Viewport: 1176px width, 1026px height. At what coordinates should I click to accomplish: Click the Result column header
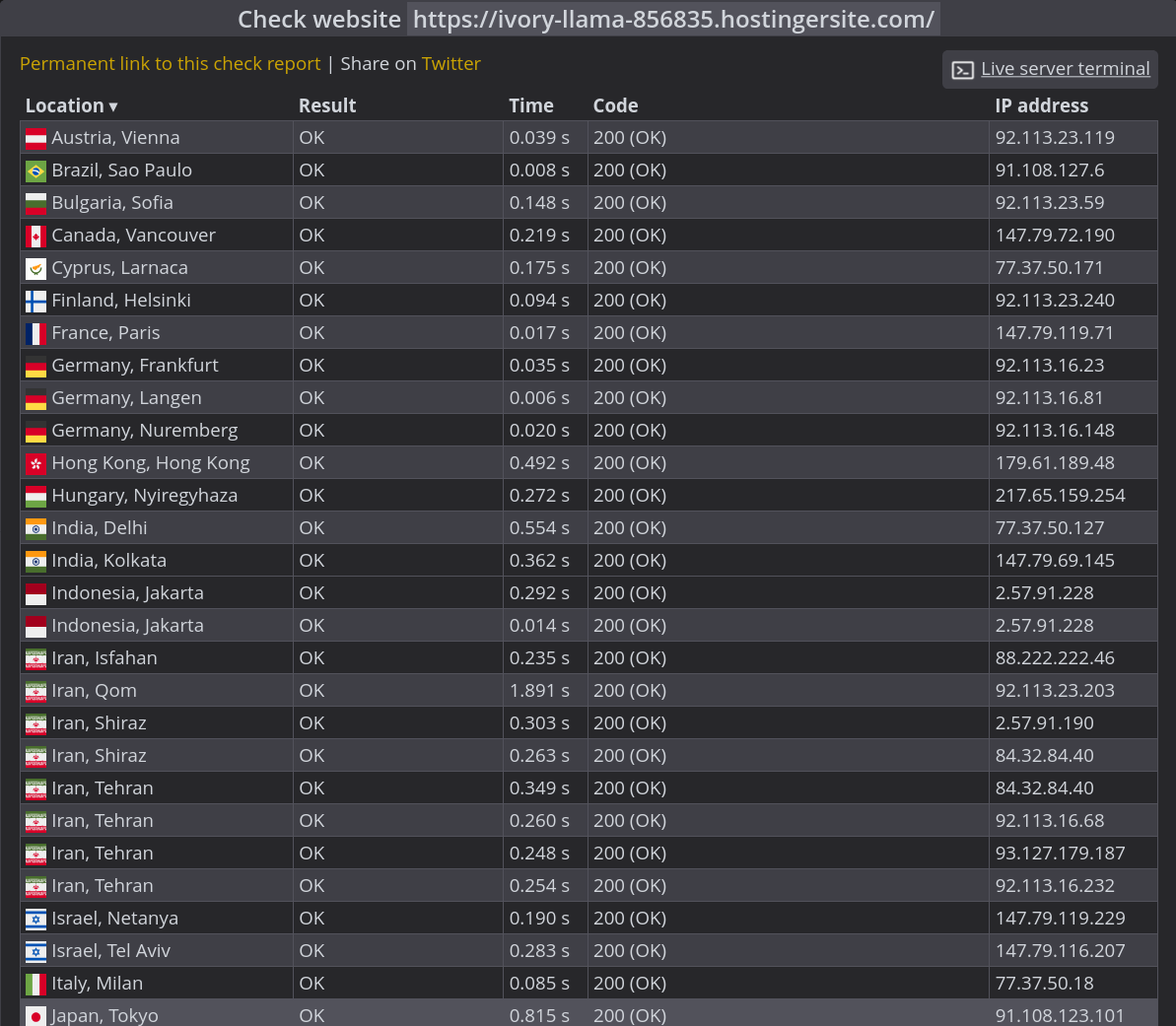click(x=327, y=105)
